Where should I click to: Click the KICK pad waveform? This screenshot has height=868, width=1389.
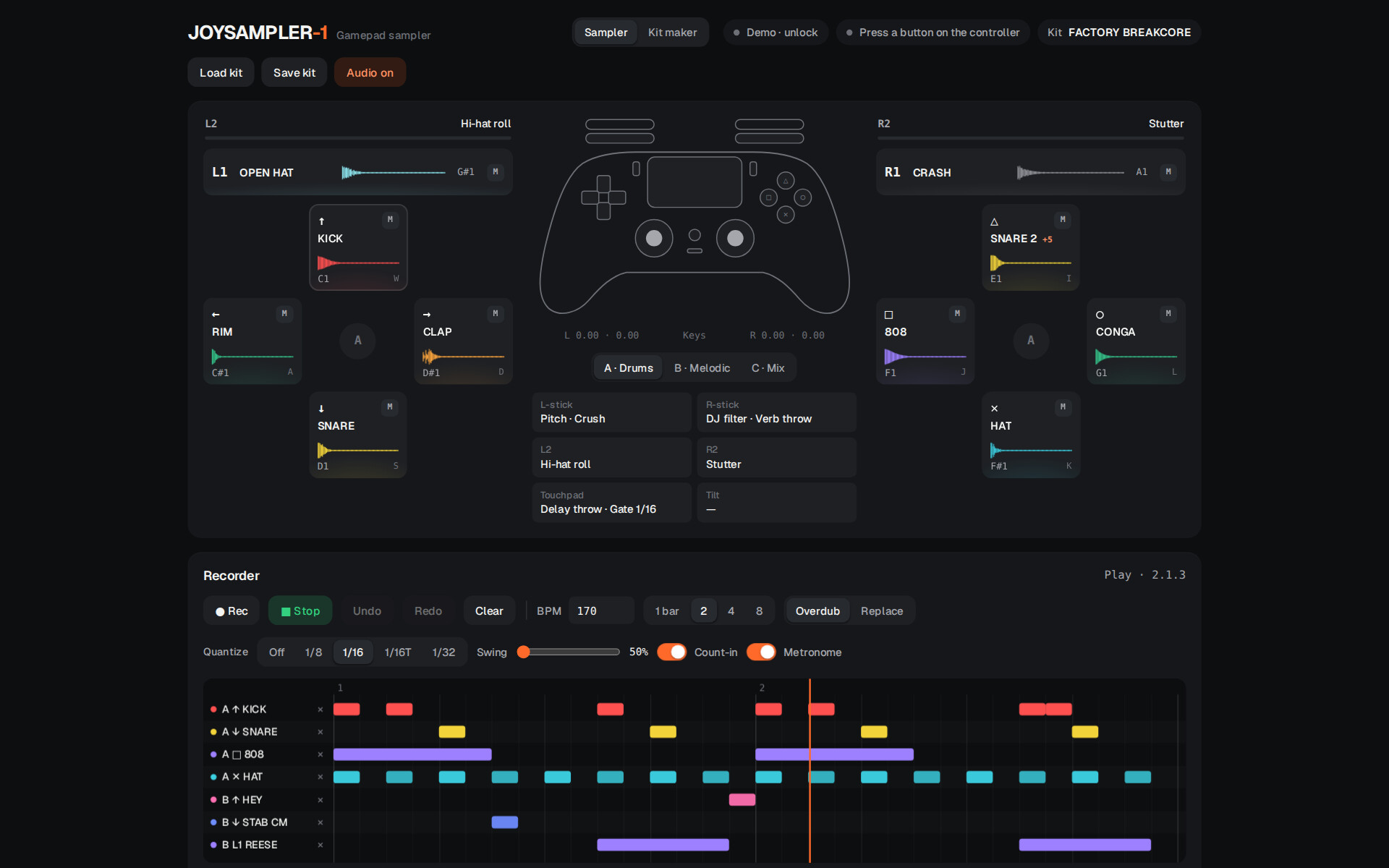358,263
